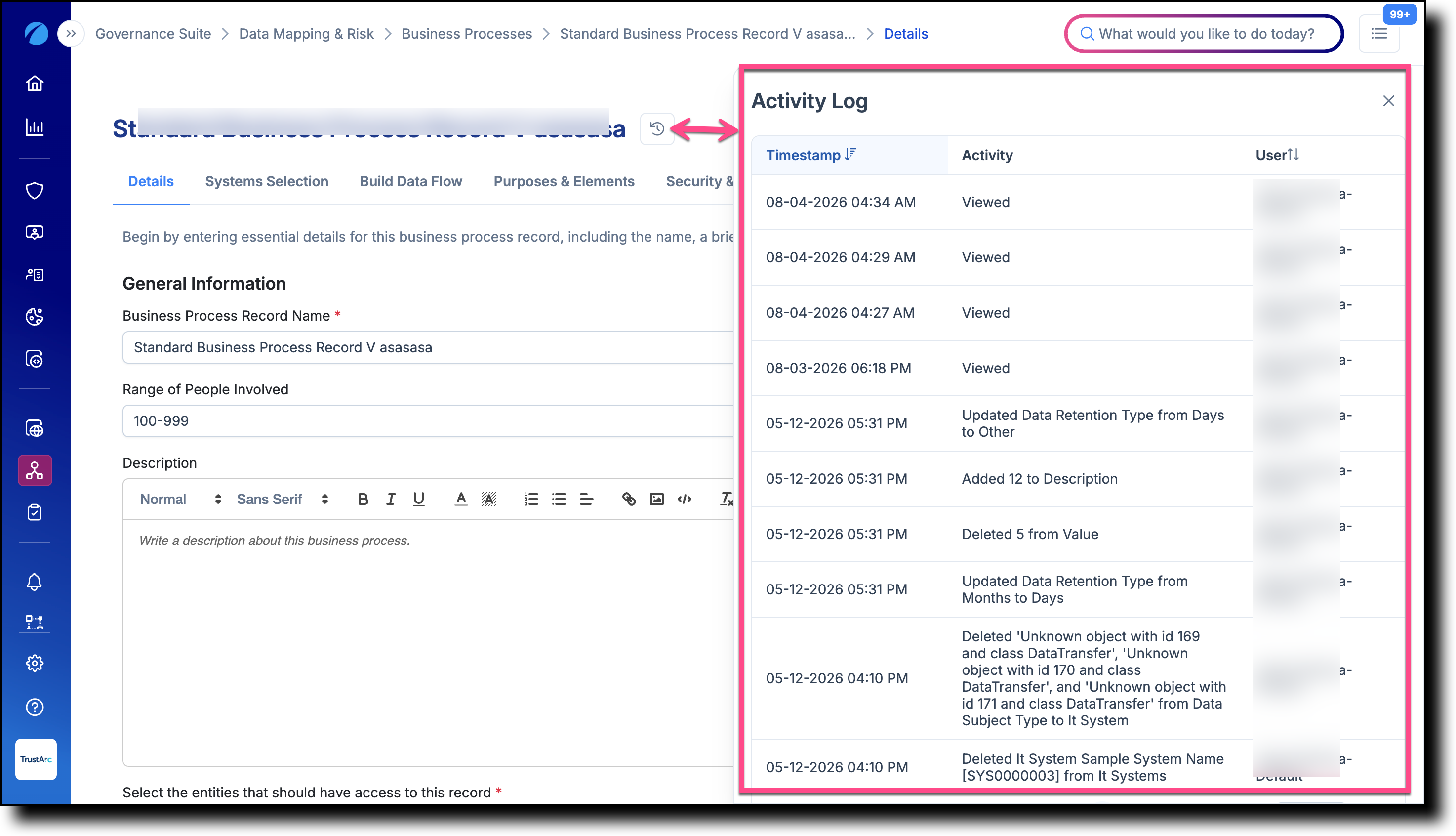Open the help question mark icon
This screenshot has height=836, width=1456.
[35, 708]
